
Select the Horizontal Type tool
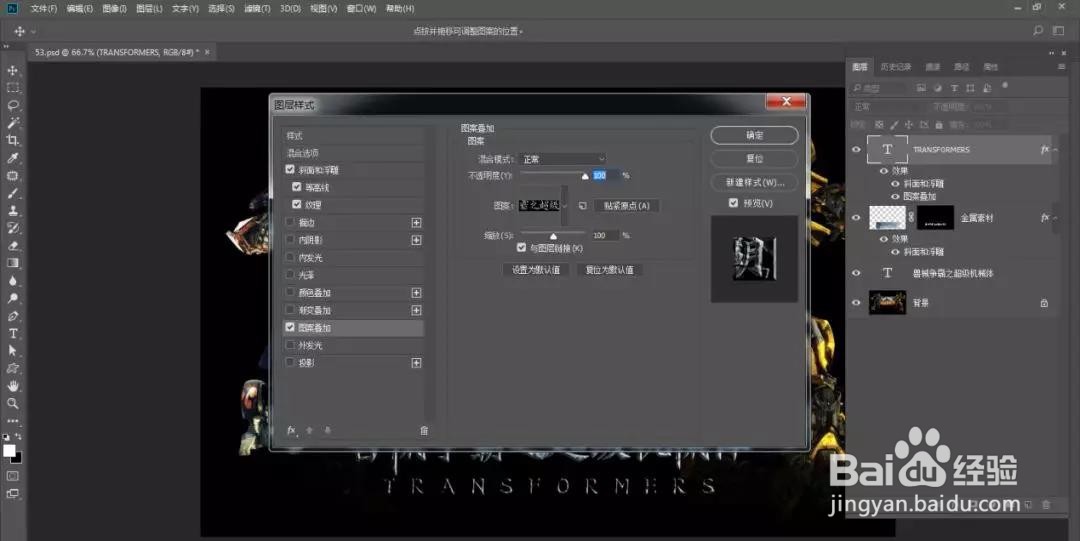(x=12, y=334)
